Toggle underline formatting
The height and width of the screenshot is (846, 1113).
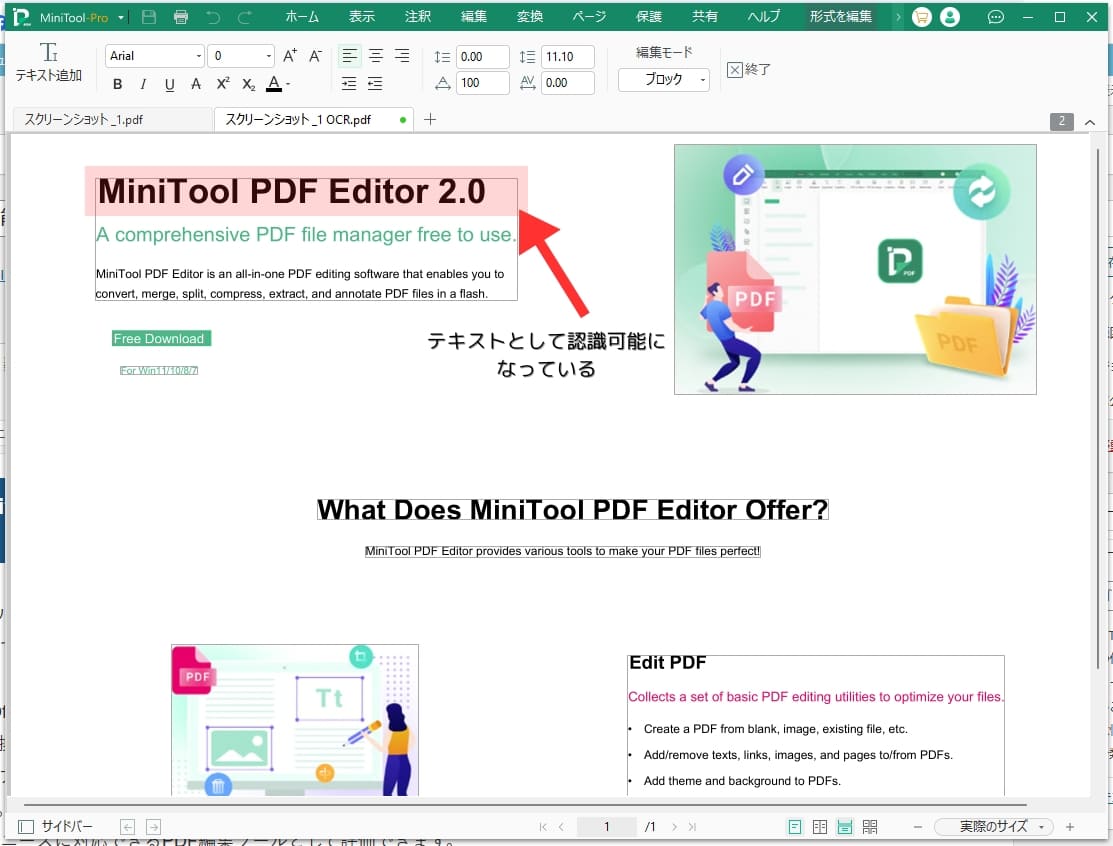170,84
